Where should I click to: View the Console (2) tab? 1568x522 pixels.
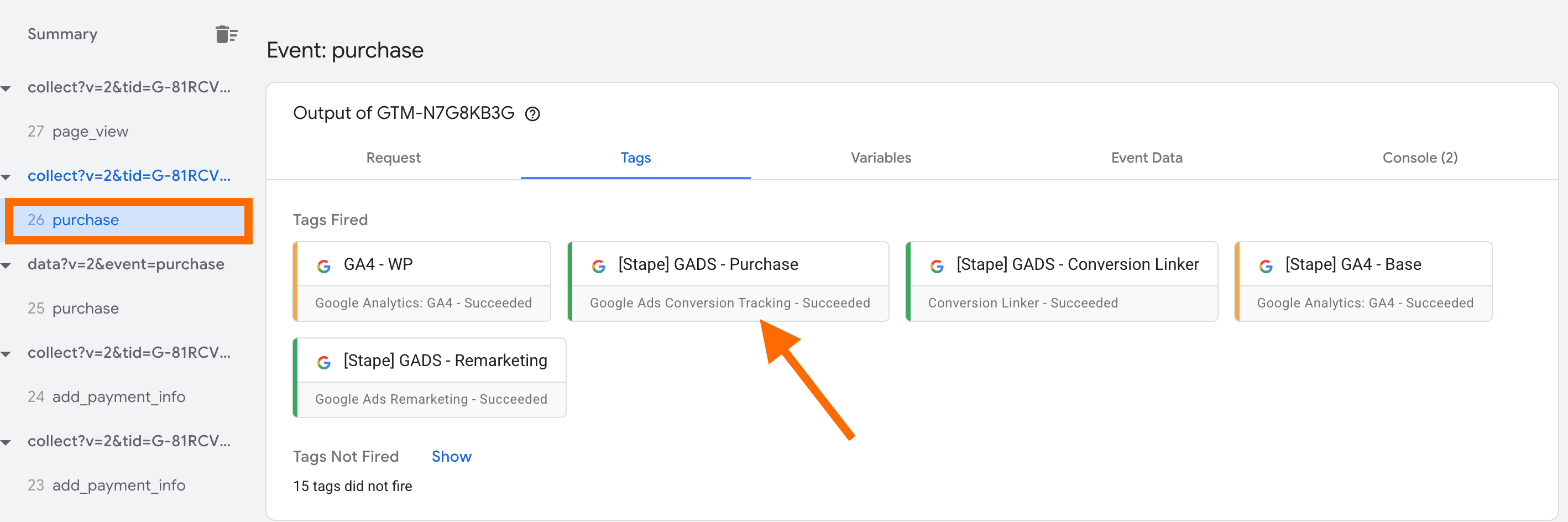point(1419,158)
